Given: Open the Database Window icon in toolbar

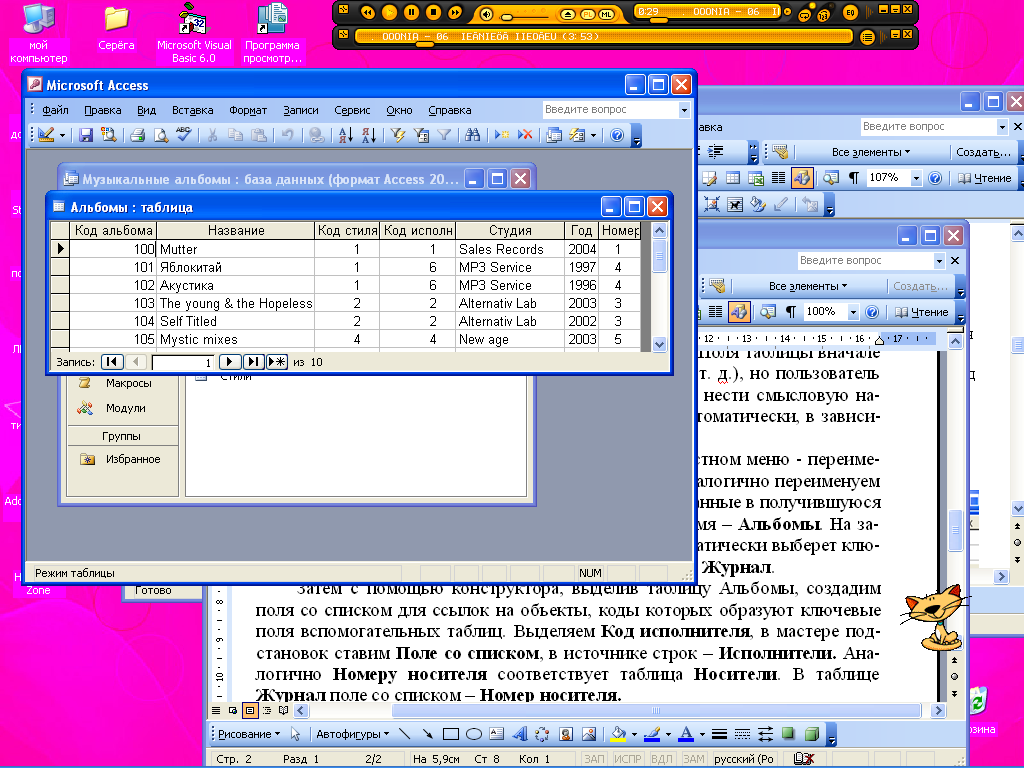Looking at the screenshot, I should pos(554,135).
